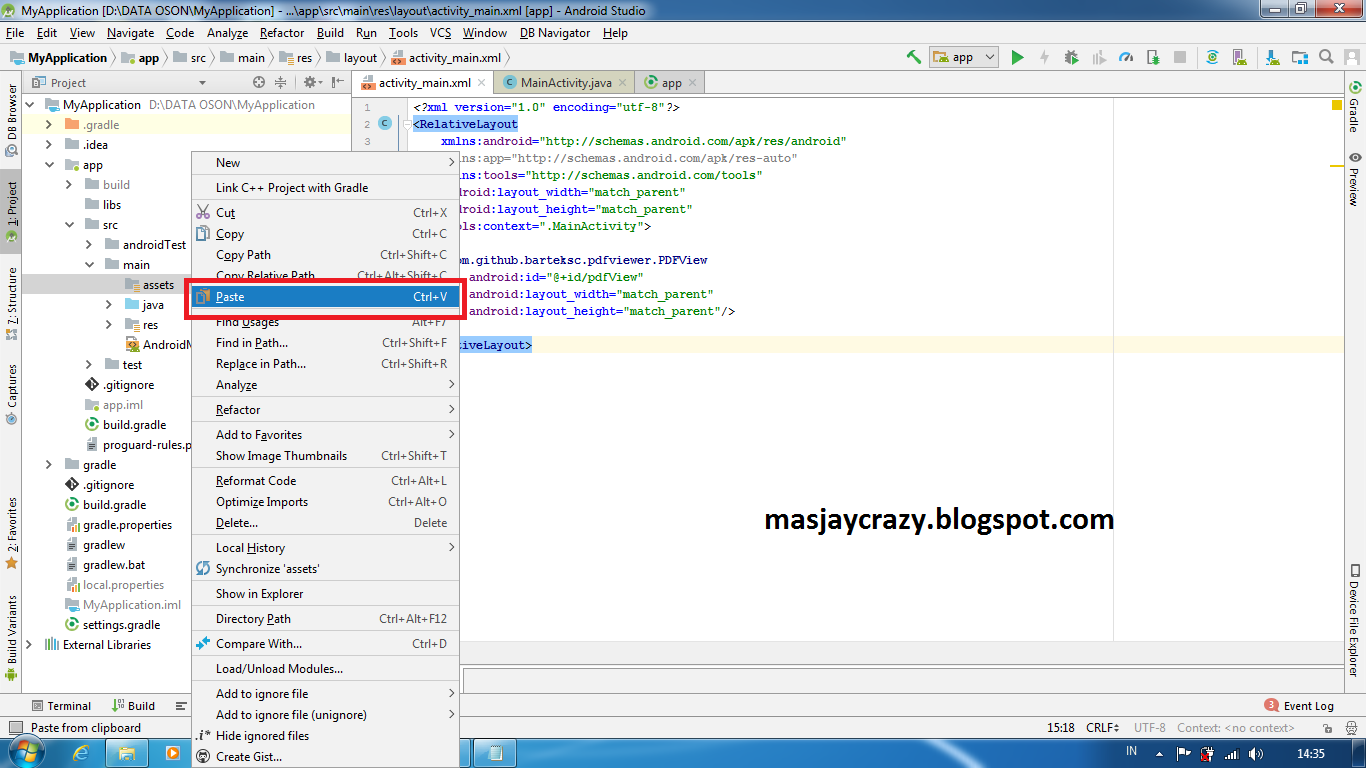Profile the app with the profiler icon
This screenshot has height=768, width=1366.
tap(1126, 58)
